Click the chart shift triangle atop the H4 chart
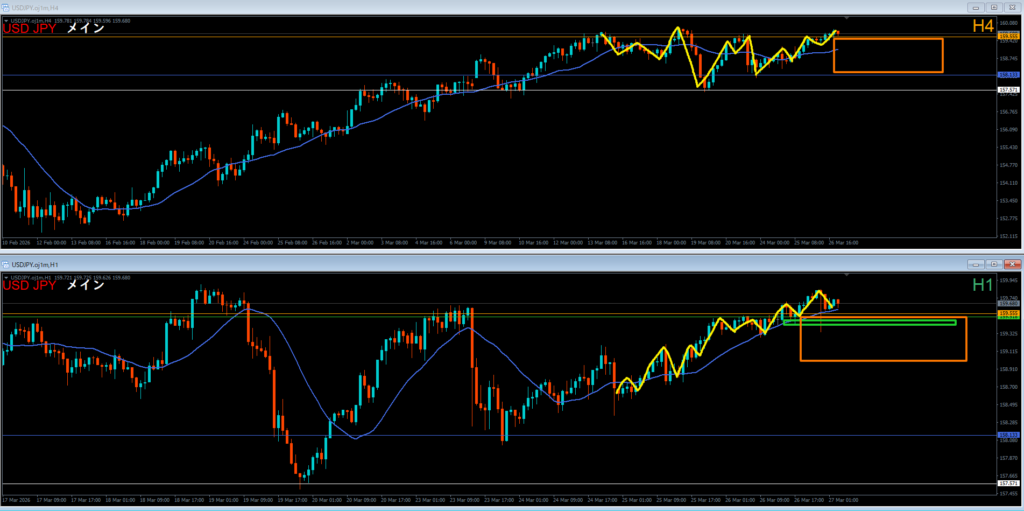1024x511 pixels. click(847, 18)
